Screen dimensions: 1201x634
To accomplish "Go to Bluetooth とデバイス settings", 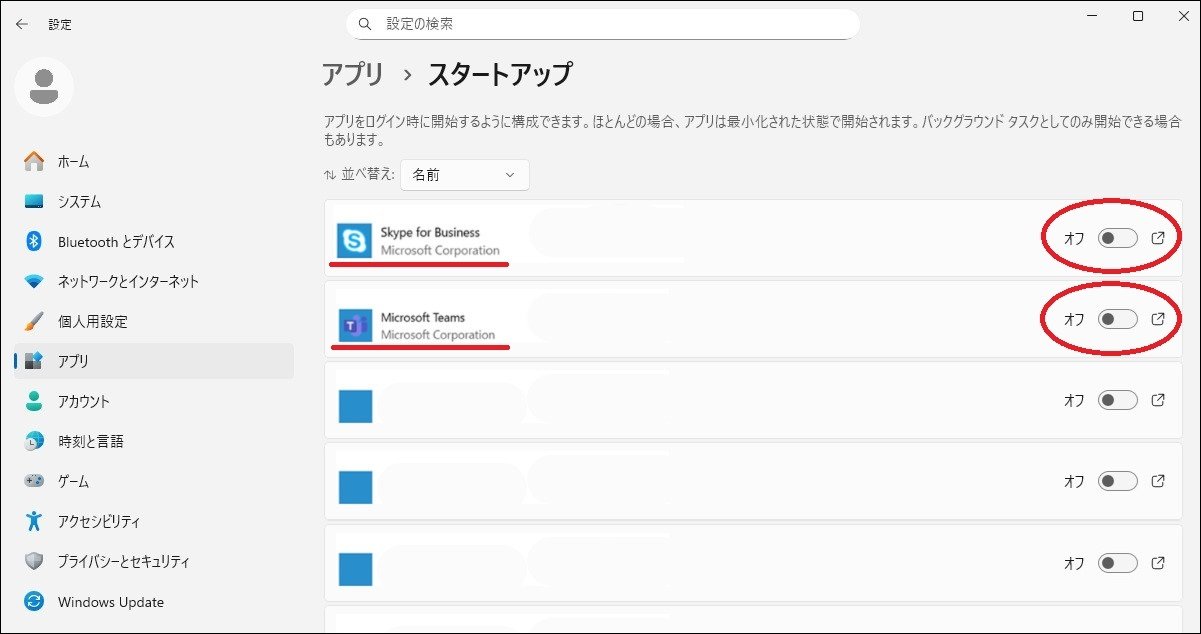I will click(116, 242).
